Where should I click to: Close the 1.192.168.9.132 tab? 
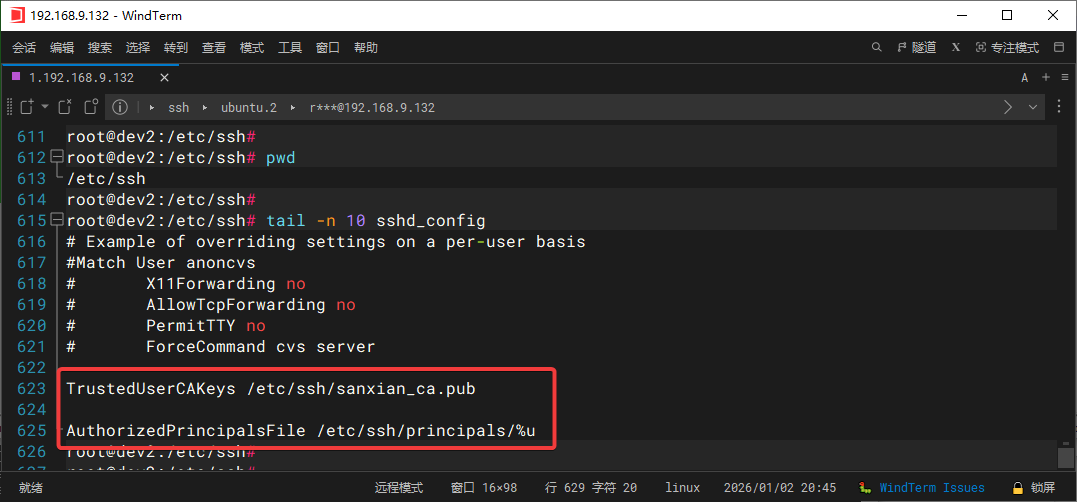(164, 77)
